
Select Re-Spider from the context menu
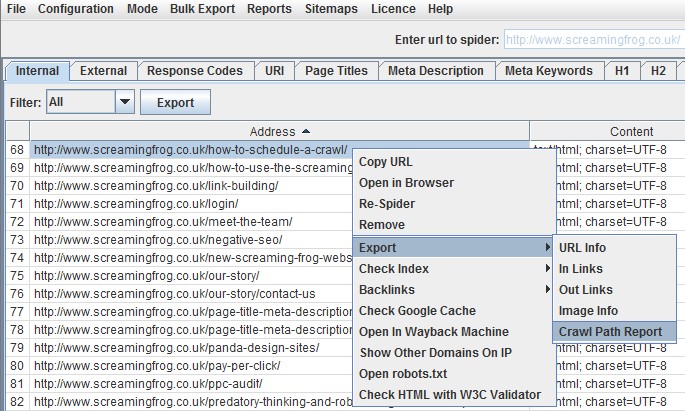387,204
